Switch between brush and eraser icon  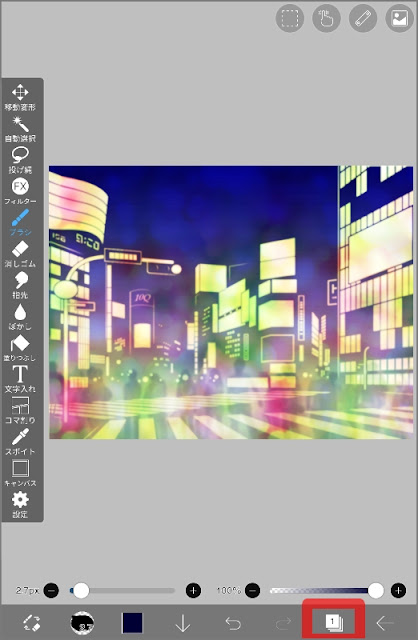coord(31,623)
